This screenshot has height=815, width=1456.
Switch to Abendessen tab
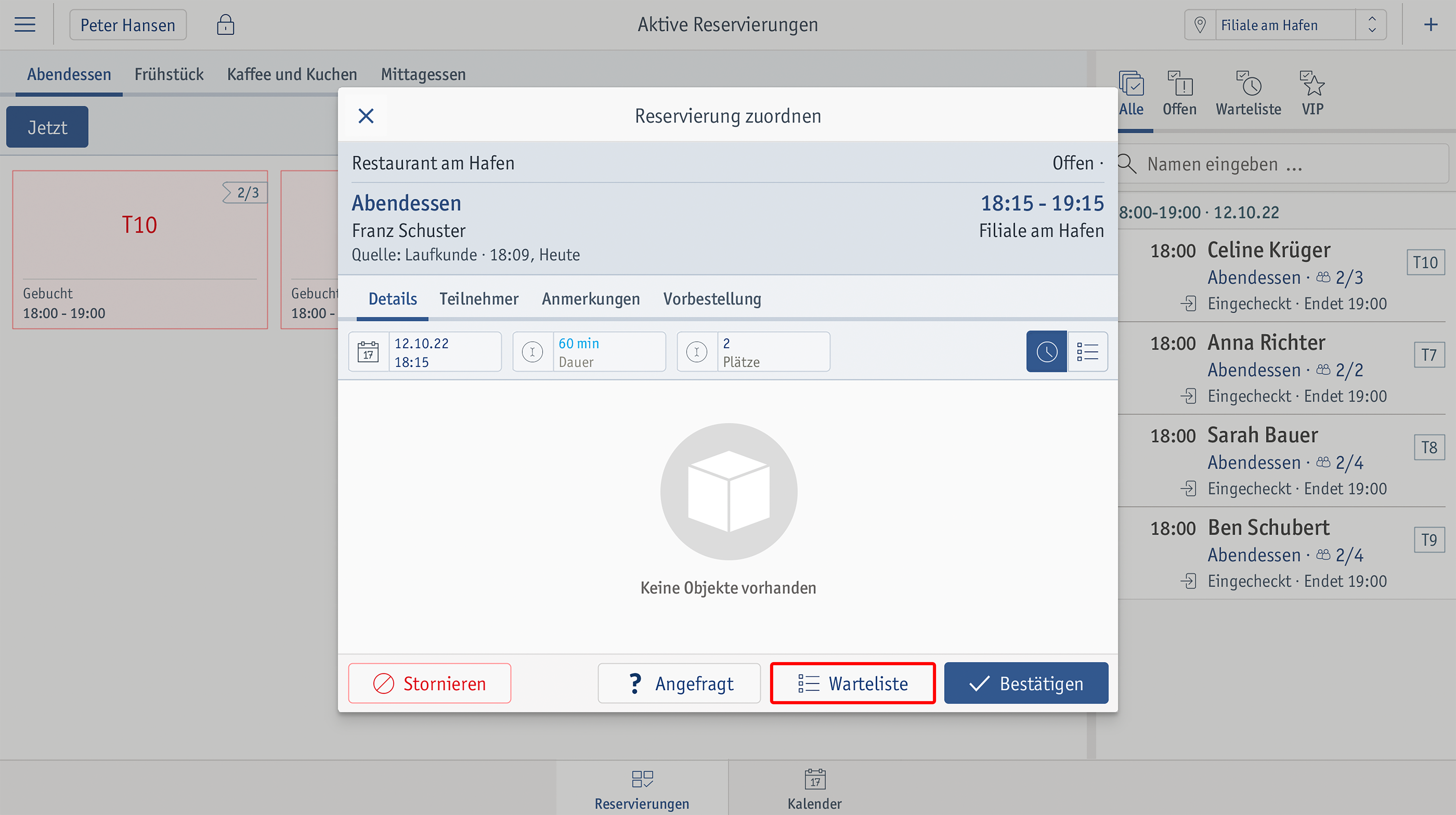[69, 75]
